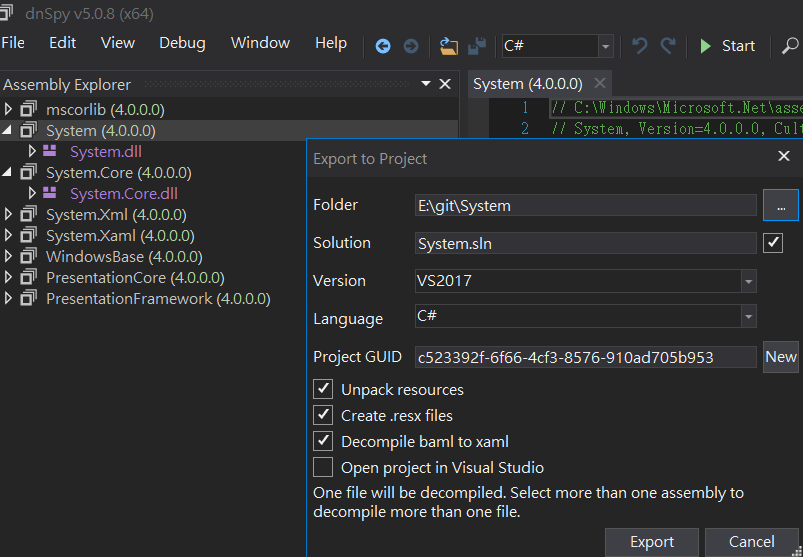
Task: Uncheck Decompile baml to xaml
Action: tap(323, 441)
